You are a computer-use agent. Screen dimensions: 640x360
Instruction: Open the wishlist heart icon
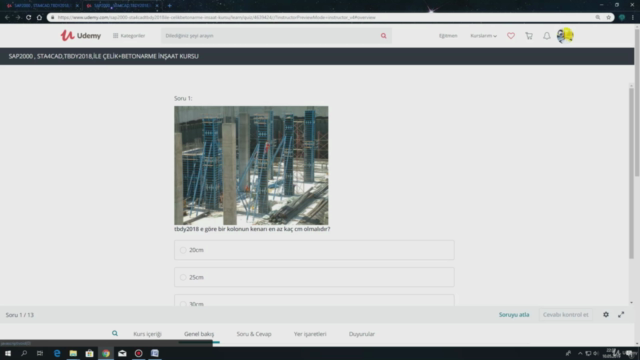click(x=511, y=36)
